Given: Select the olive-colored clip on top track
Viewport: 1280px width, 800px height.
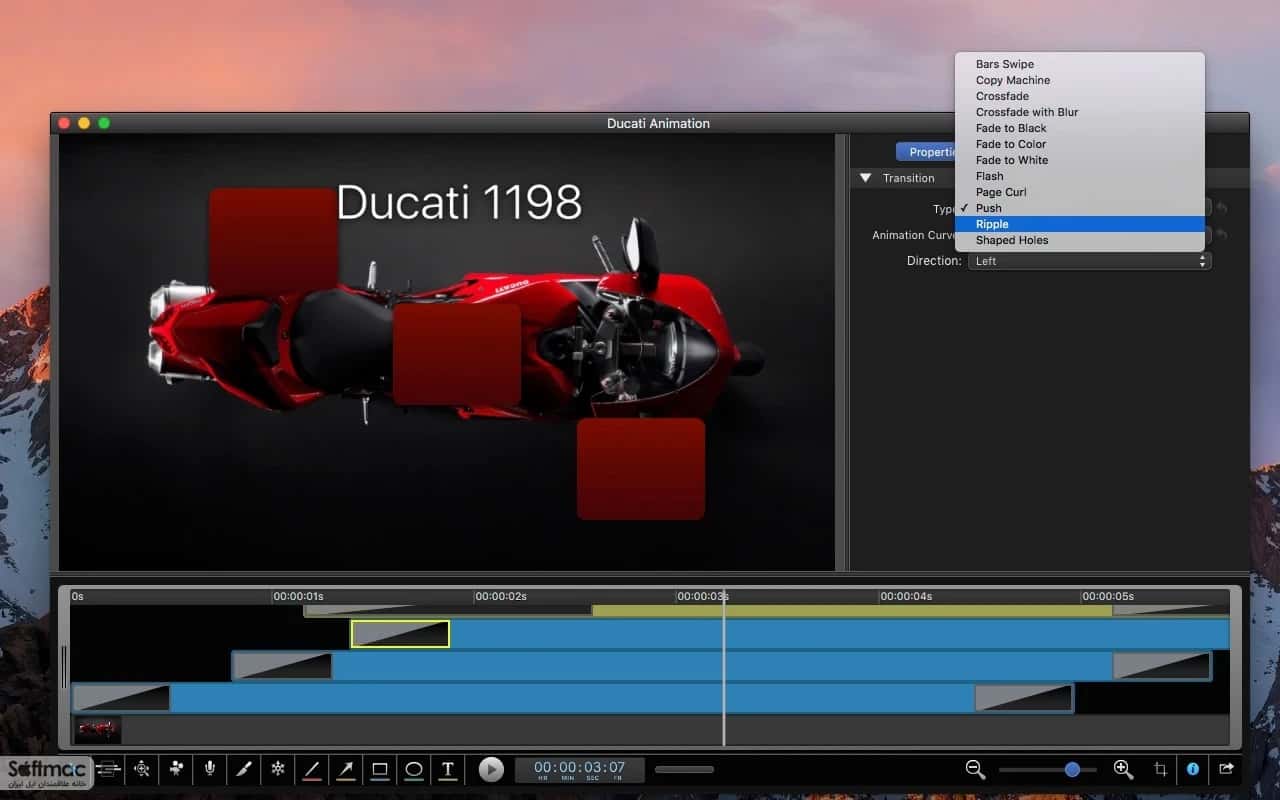Looking at the screenshot, I should coord(852,610).
